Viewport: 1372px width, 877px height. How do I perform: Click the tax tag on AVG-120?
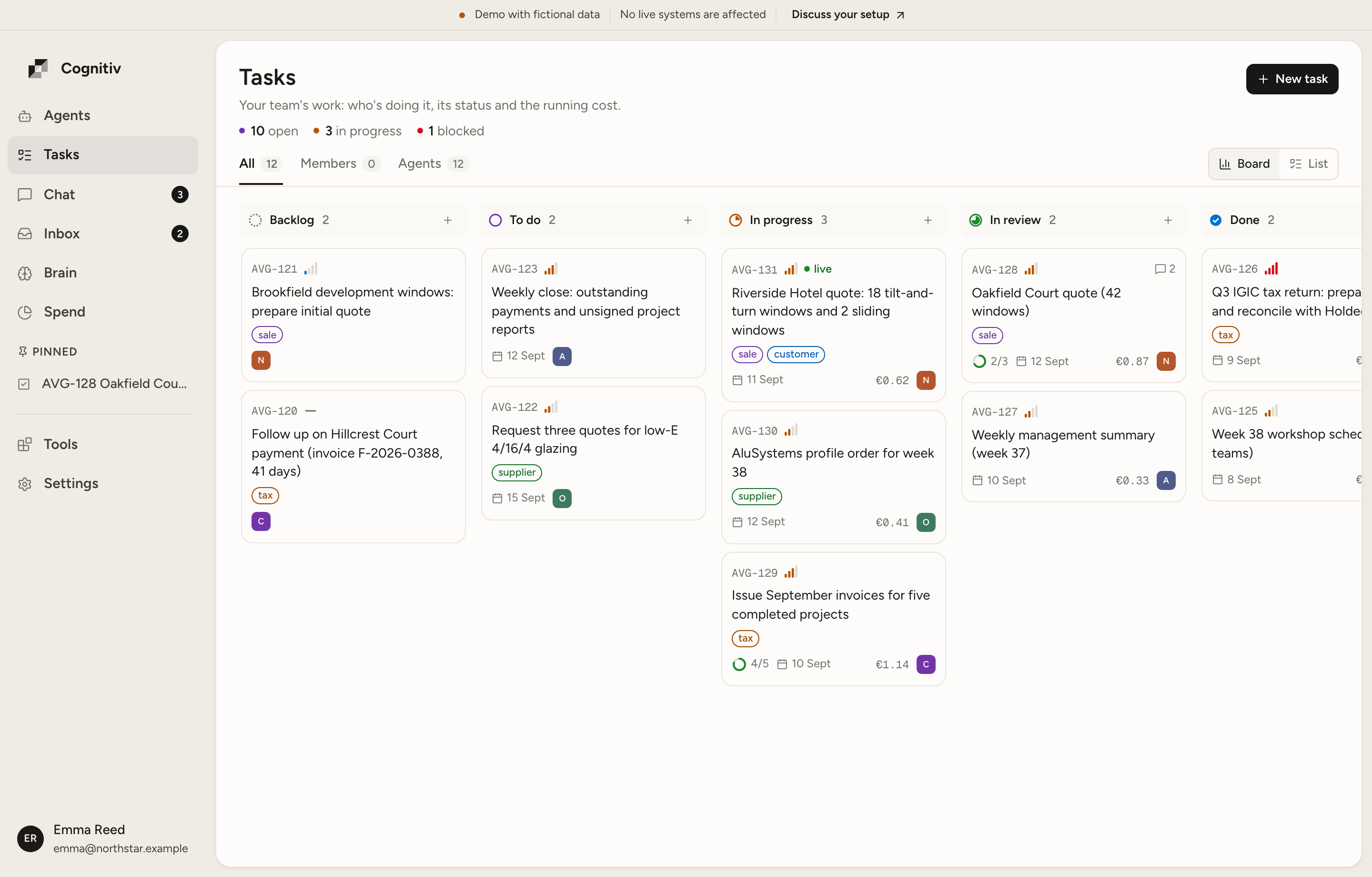pyautogui.click(x=265, y=495)
